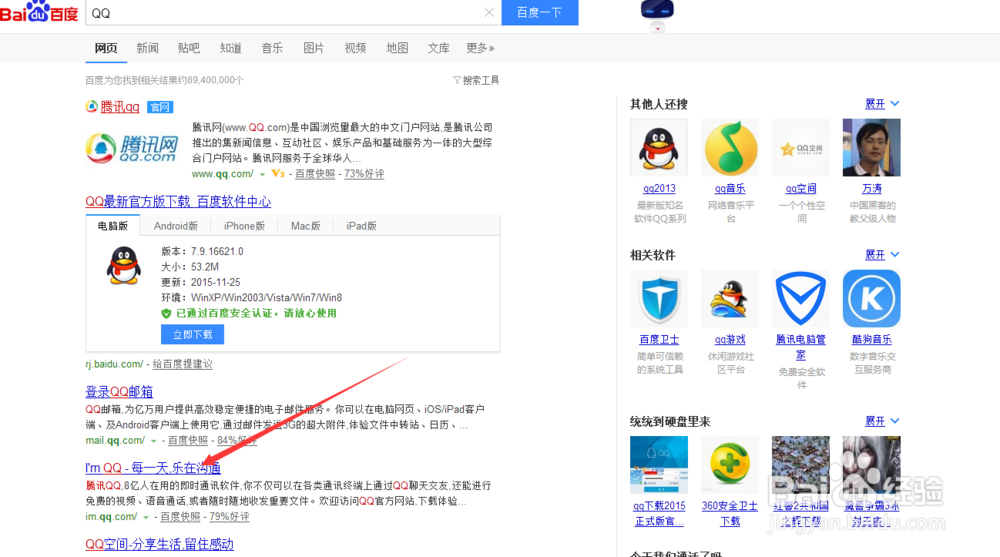This screenshot has width=1000, height=557.
Task: Open the 地图 tab
Action: [397, 48]
